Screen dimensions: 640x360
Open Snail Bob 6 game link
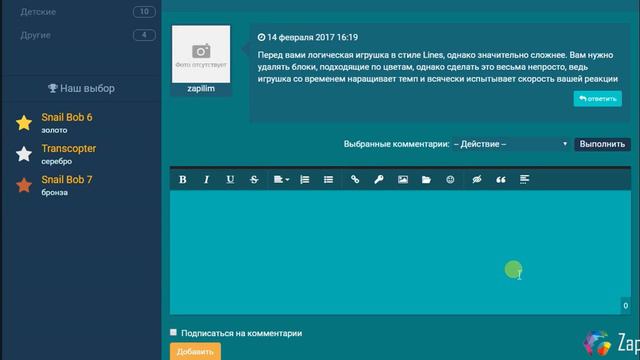point(67,118)
